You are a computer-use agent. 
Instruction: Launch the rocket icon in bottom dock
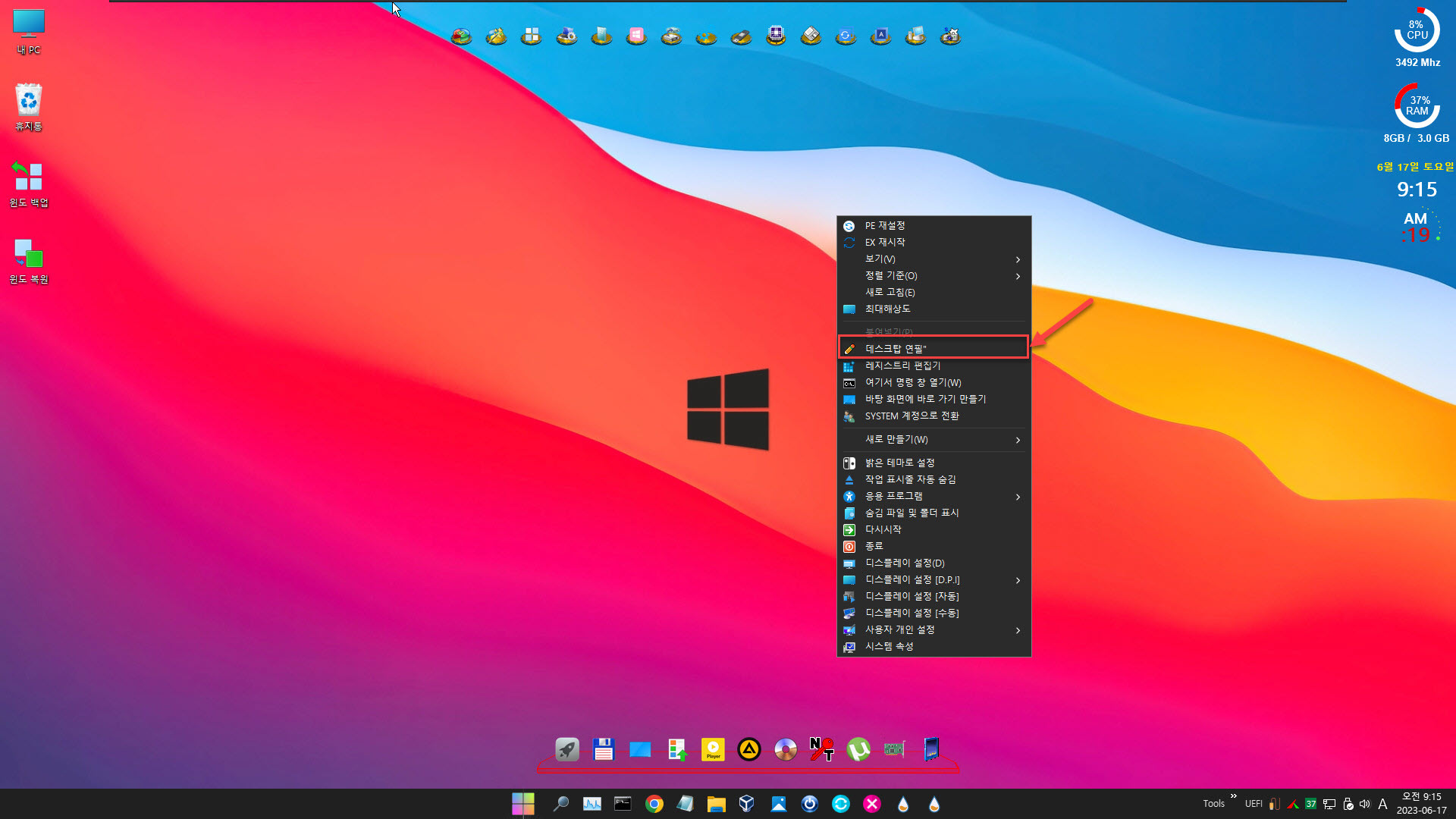tap(567, 749)
